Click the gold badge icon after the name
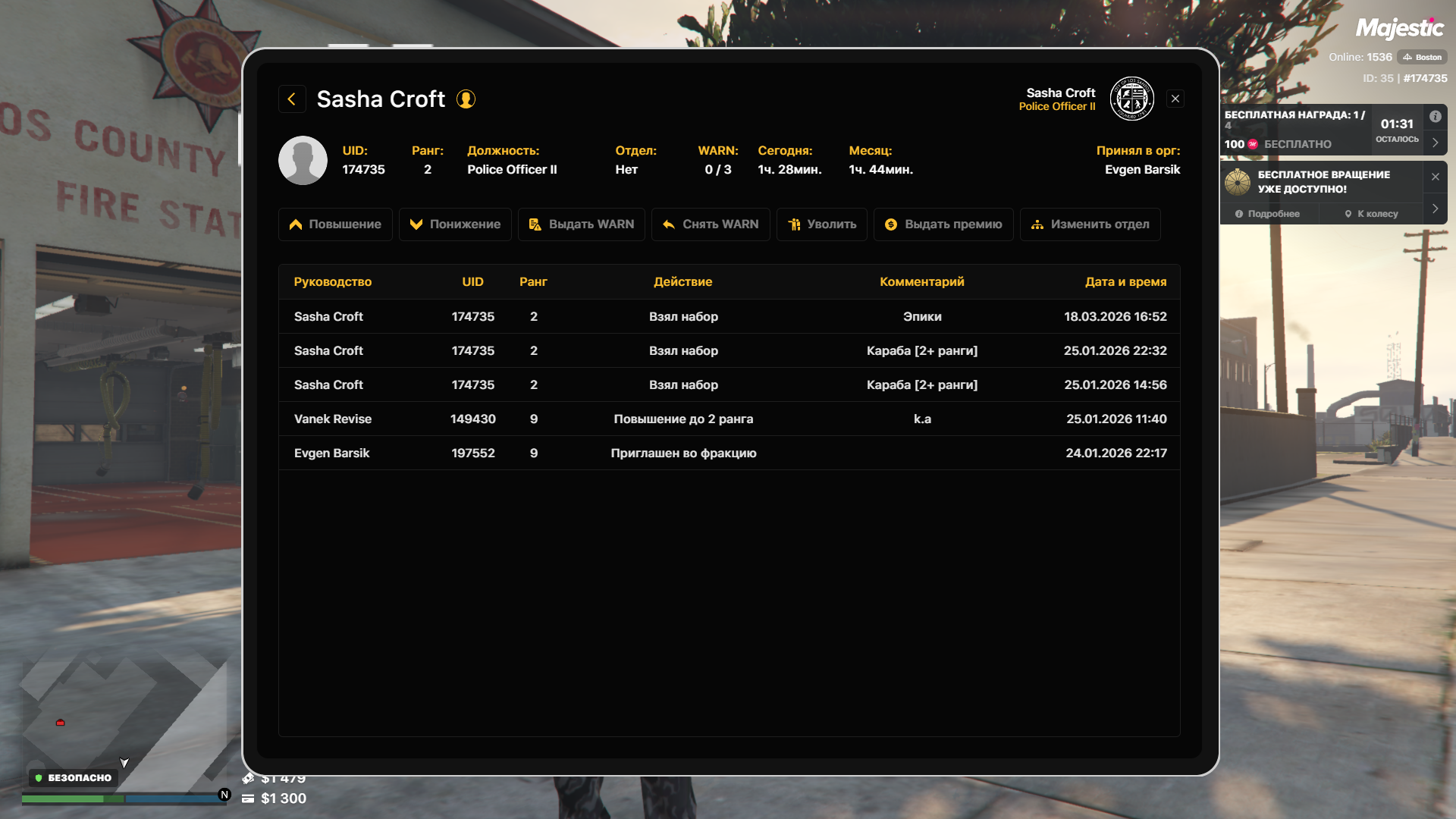1456x819 pixels. [x=466, y=99]
